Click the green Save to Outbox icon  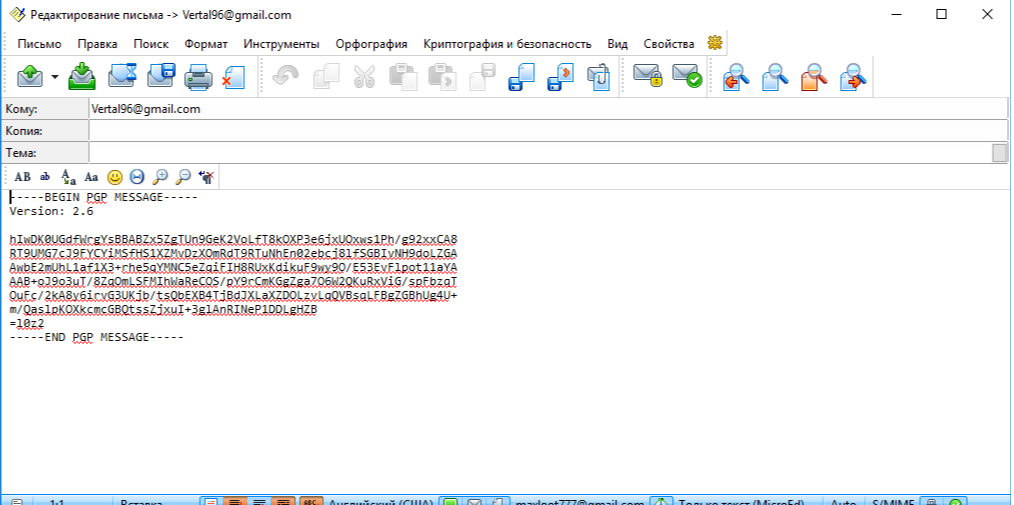(82, 76)
